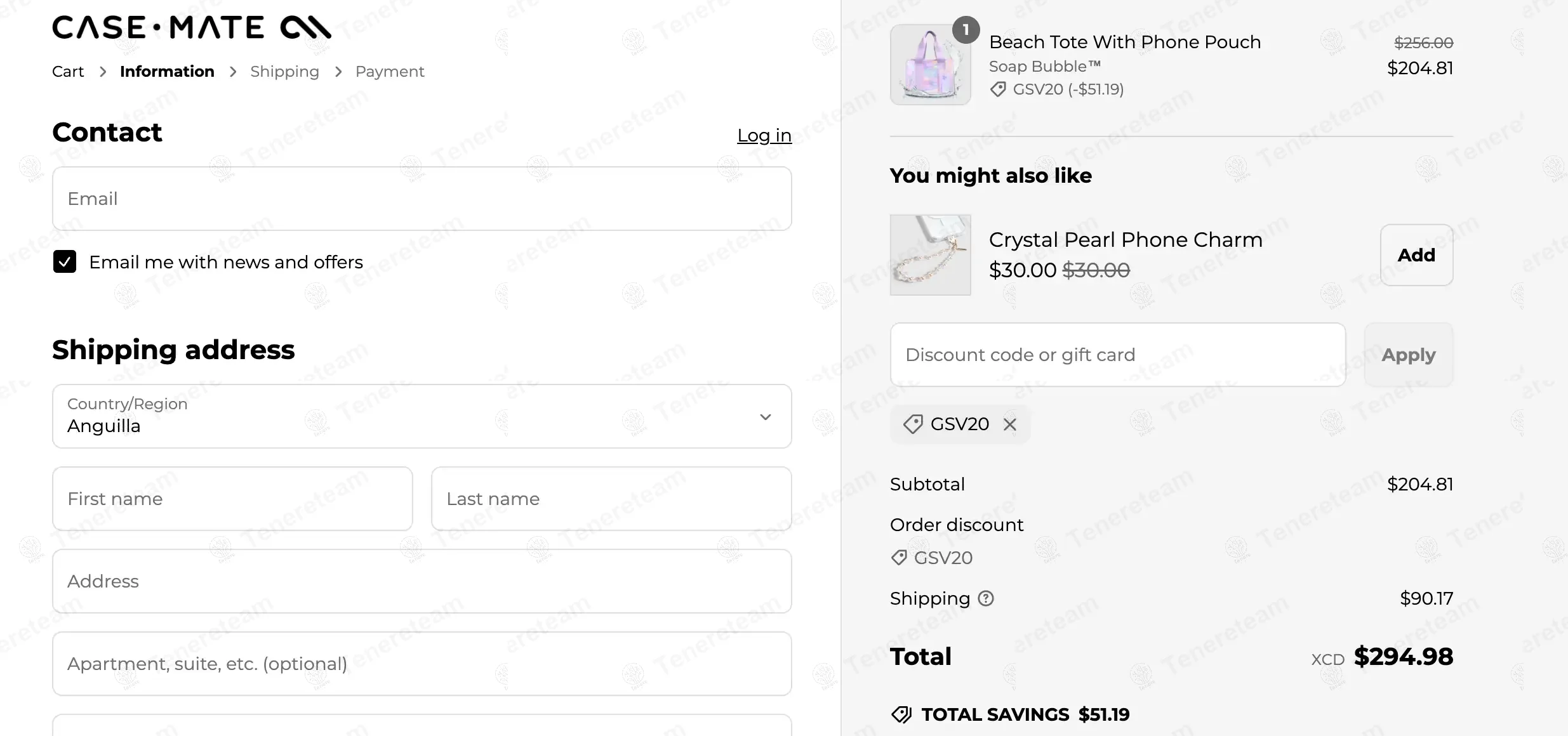Focus the Email input field
Viewport: 1568px width, 736px height.
(422, 199)
